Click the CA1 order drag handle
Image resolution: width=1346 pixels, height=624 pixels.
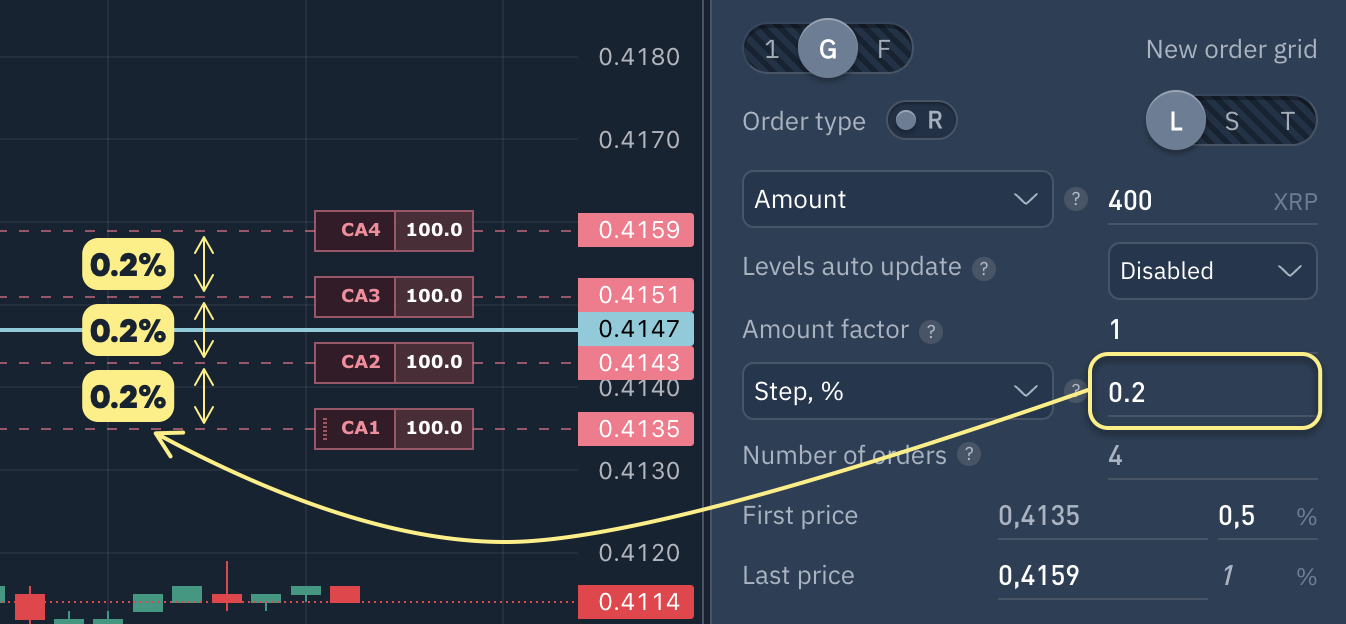tap(325, 429)
